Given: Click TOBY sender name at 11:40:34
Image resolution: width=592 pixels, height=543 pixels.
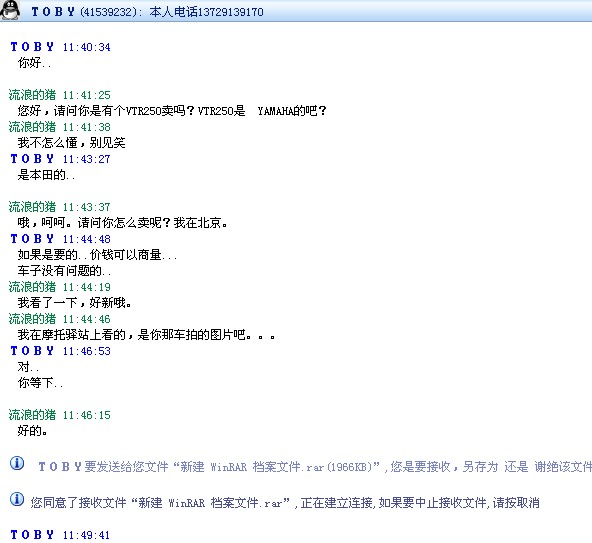Looking at the screenshot, I should tap(32, 47).
